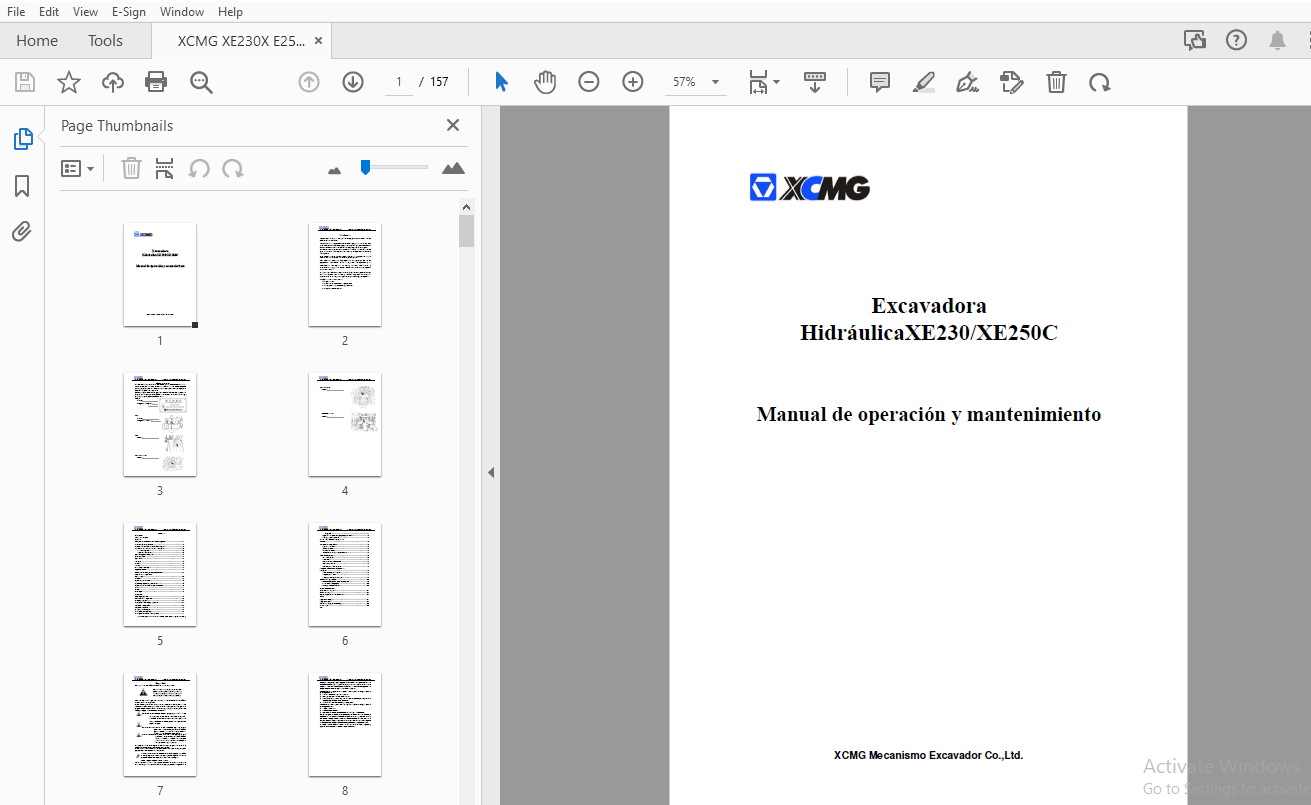1311x805 pixels.
Task: Open the Bookmarks sidebar panel
Action: (22, 186)
